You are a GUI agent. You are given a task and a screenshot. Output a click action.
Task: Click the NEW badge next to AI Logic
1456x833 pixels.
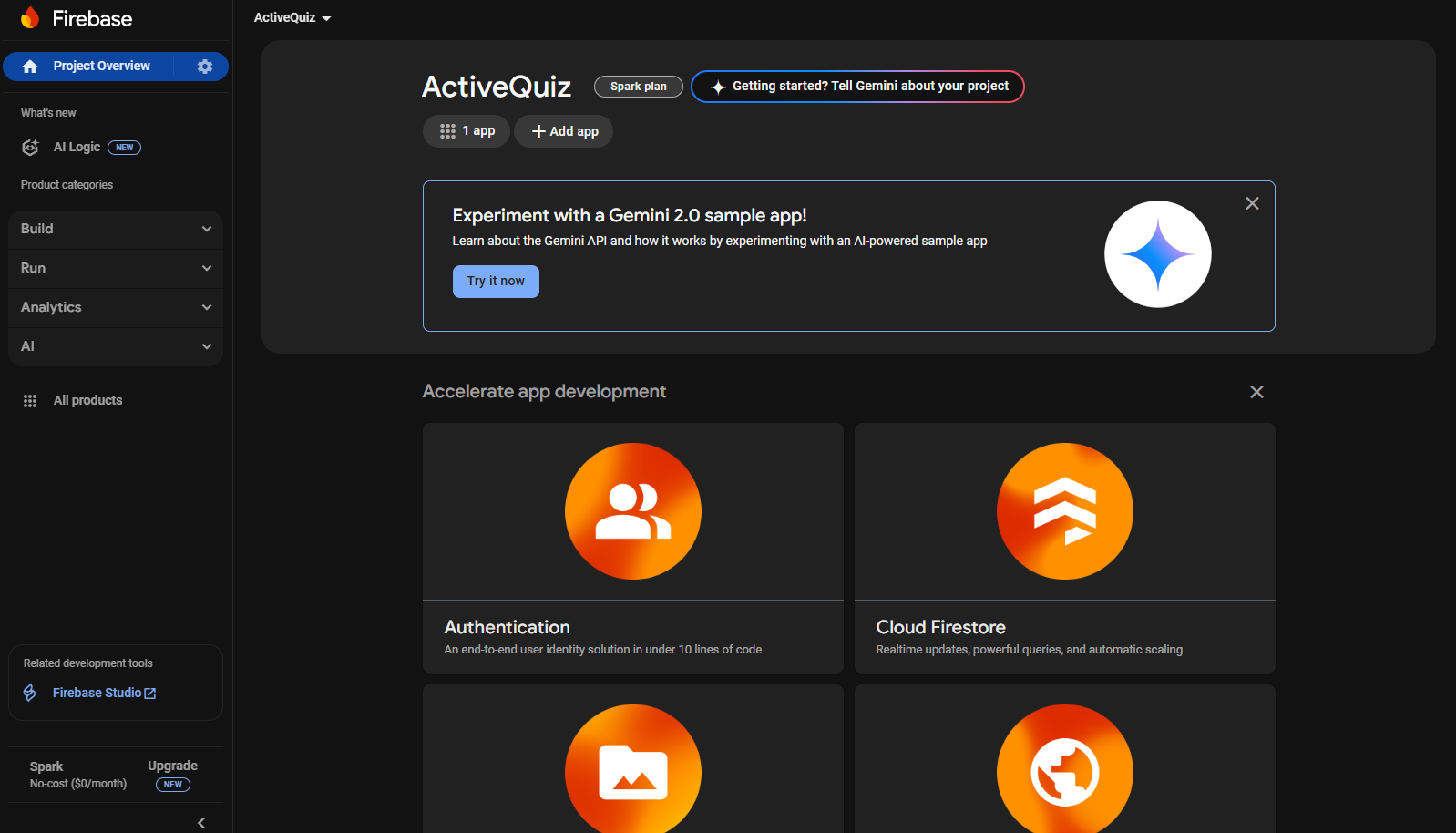point(125,148)
